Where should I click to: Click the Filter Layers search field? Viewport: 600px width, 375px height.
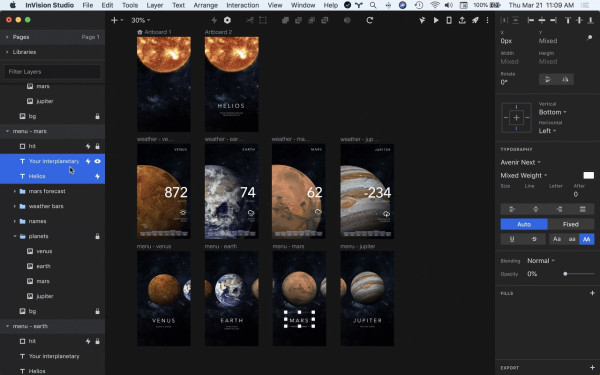point(52,72)
